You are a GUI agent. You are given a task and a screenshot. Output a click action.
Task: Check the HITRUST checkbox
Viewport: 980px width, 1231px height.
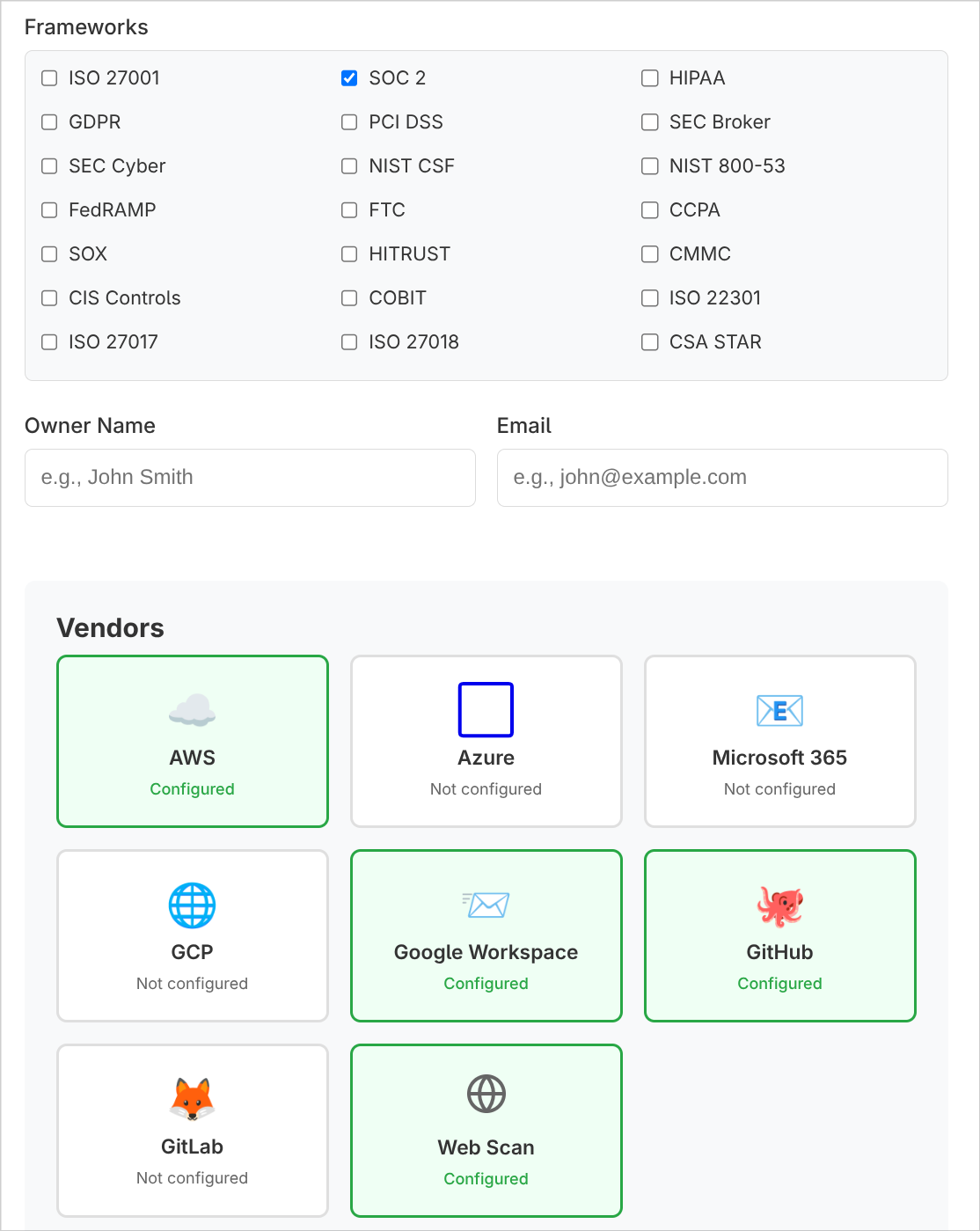pos(349,253)
